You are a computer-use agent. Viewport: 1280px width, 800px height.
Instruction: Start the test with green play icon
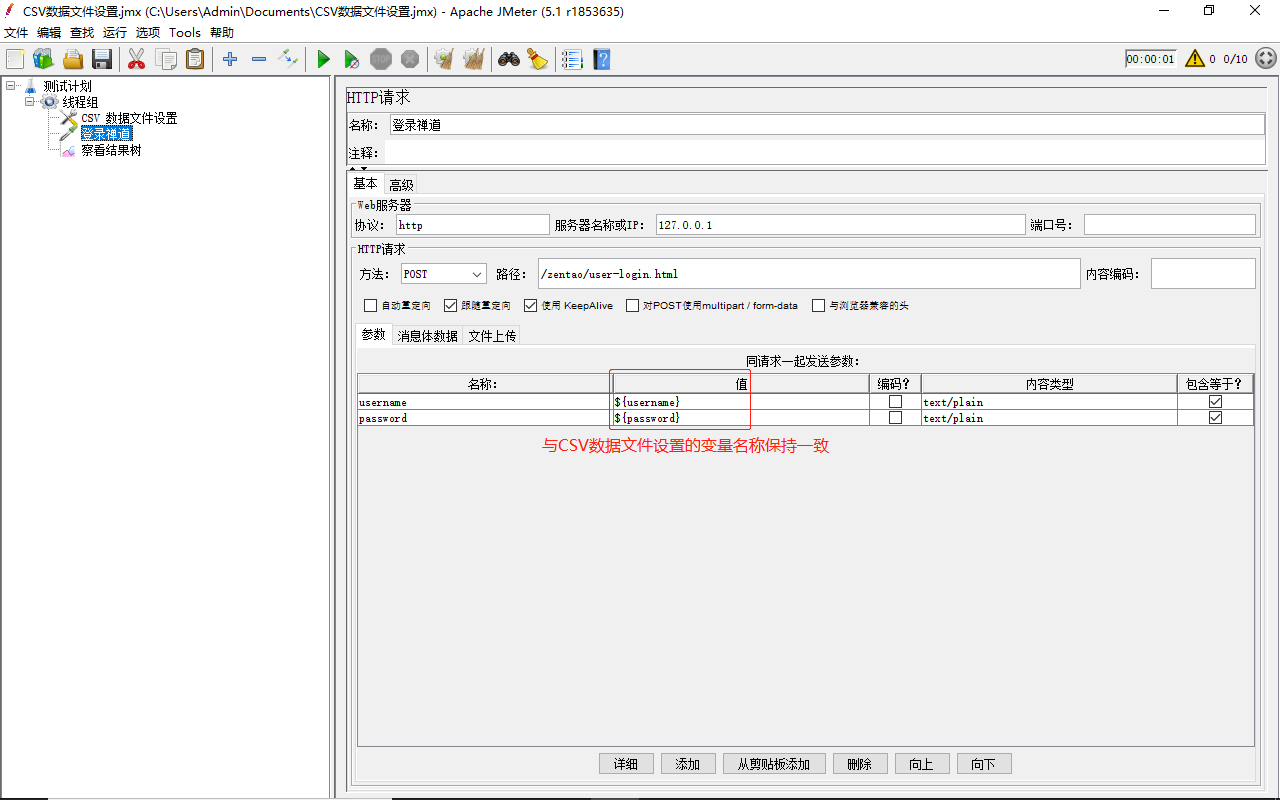pyautogui.click(x=323, y=59)
